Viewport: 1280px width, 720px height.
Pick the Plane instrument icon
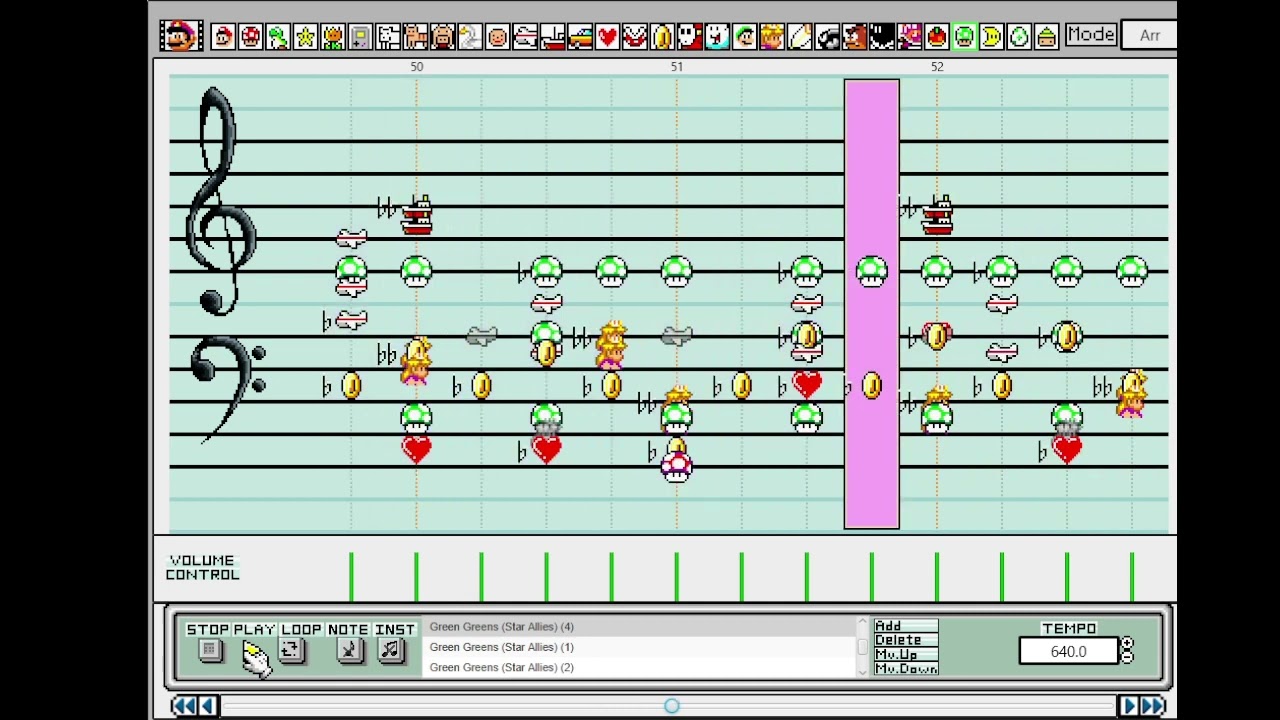(x=525, y=37)
